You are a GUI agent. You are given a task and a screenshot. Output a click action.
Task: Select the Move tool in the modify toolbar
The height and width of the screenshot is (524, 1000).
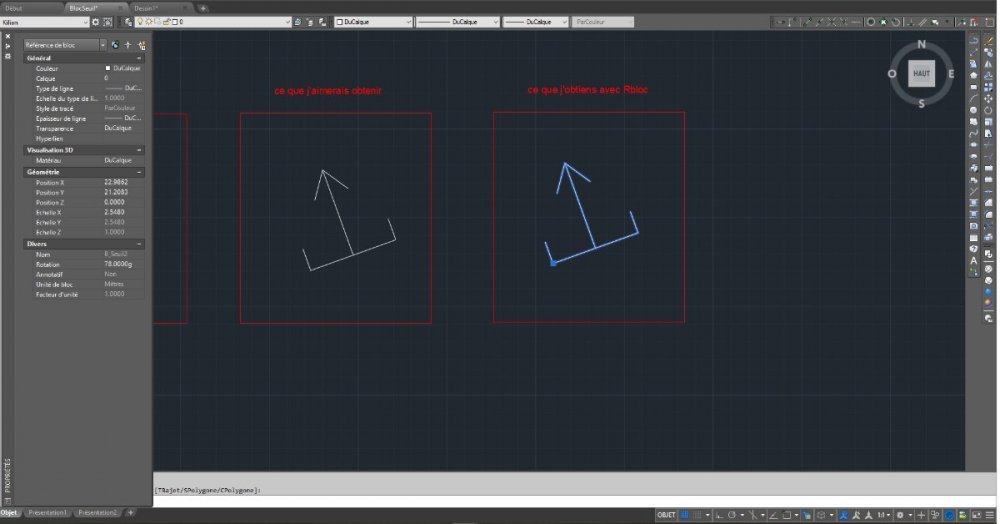989,99
